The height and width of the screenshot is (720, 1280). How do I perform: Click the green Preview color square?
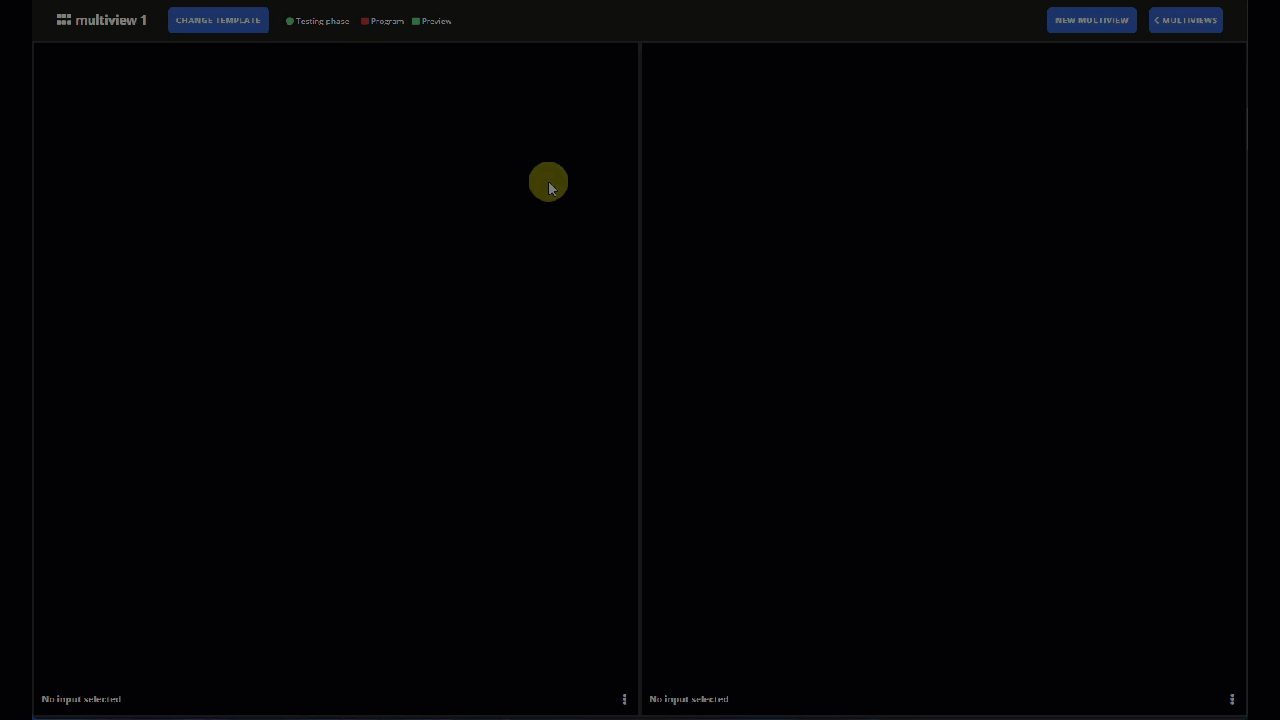[416, 21]
